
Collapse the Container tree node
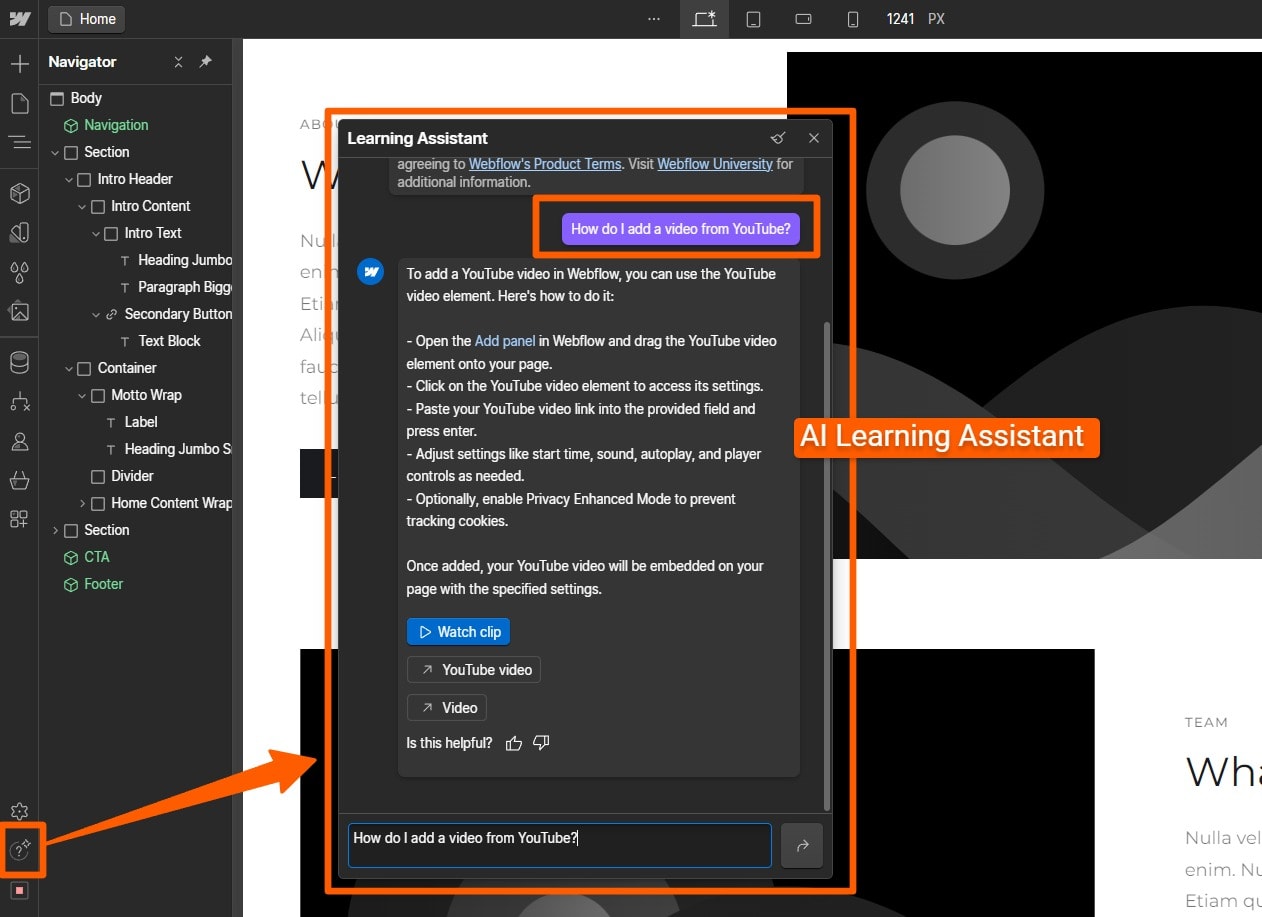pyautogui.click(x=69, y=369)
